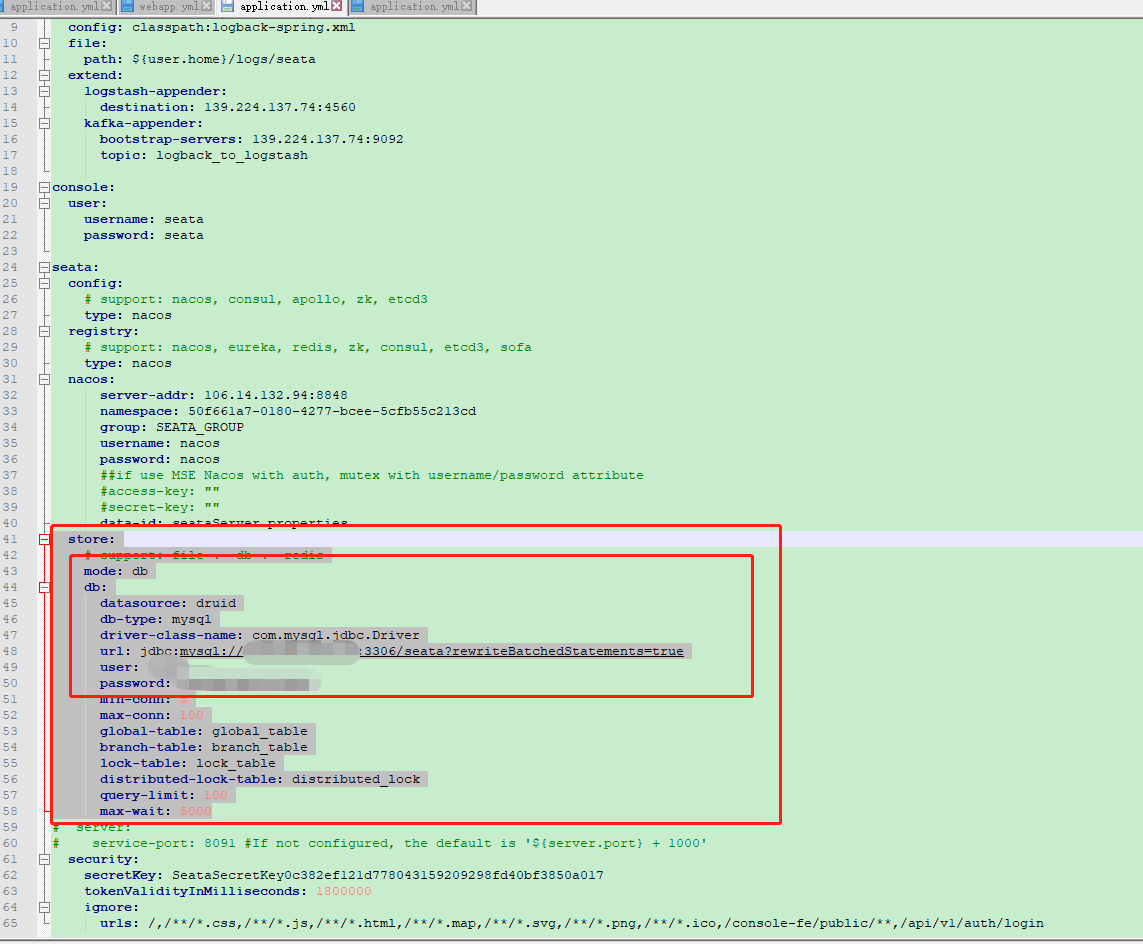Close the active application.yml tab

point(337,6)
